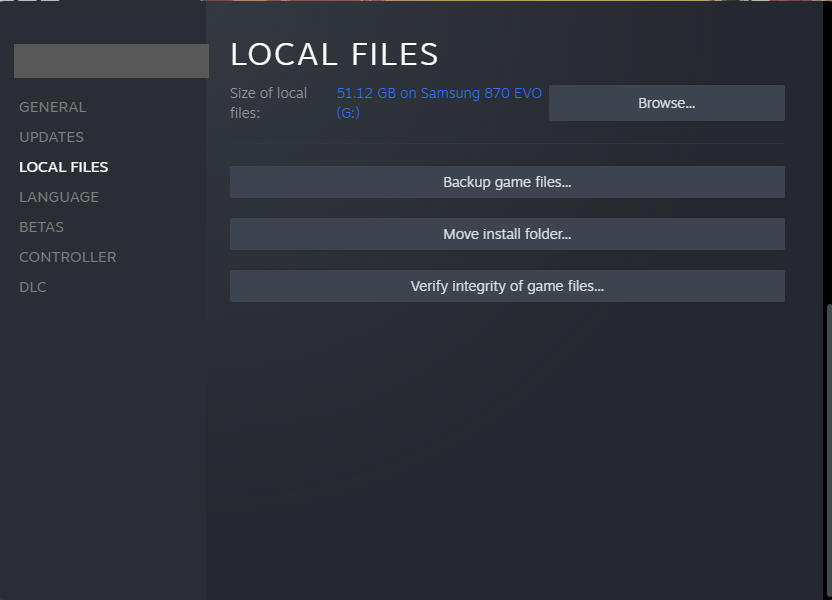Select the Local Files tab

(64, 167)
